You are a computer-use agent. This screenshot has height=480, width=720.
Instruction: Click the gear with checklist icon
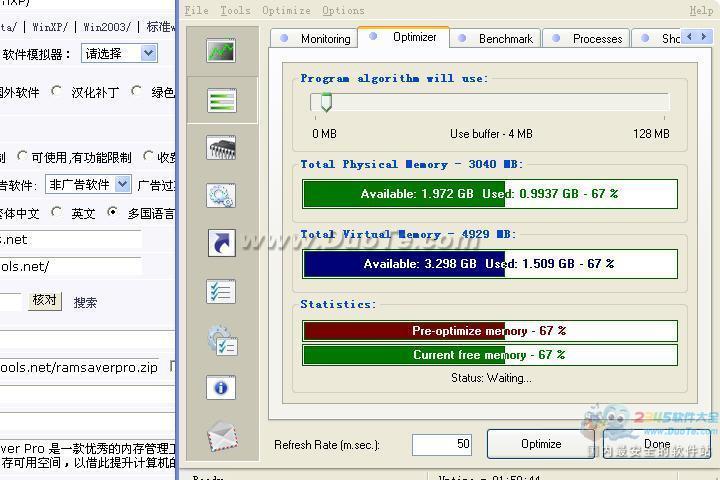221,339
